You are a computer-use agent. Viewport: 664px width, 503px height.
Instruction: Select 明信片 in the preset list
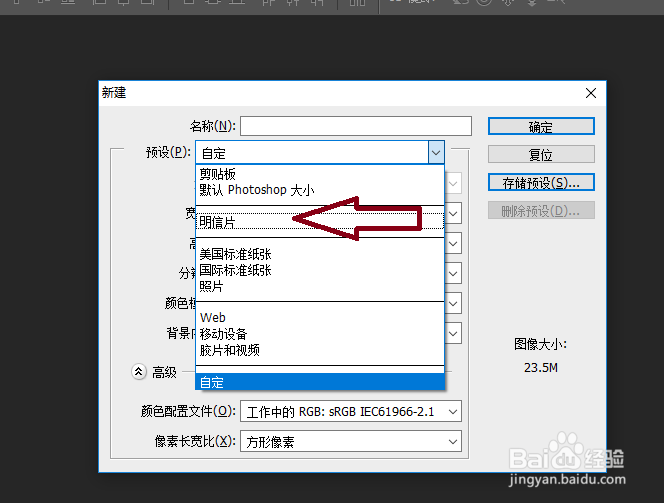[320, 221]
